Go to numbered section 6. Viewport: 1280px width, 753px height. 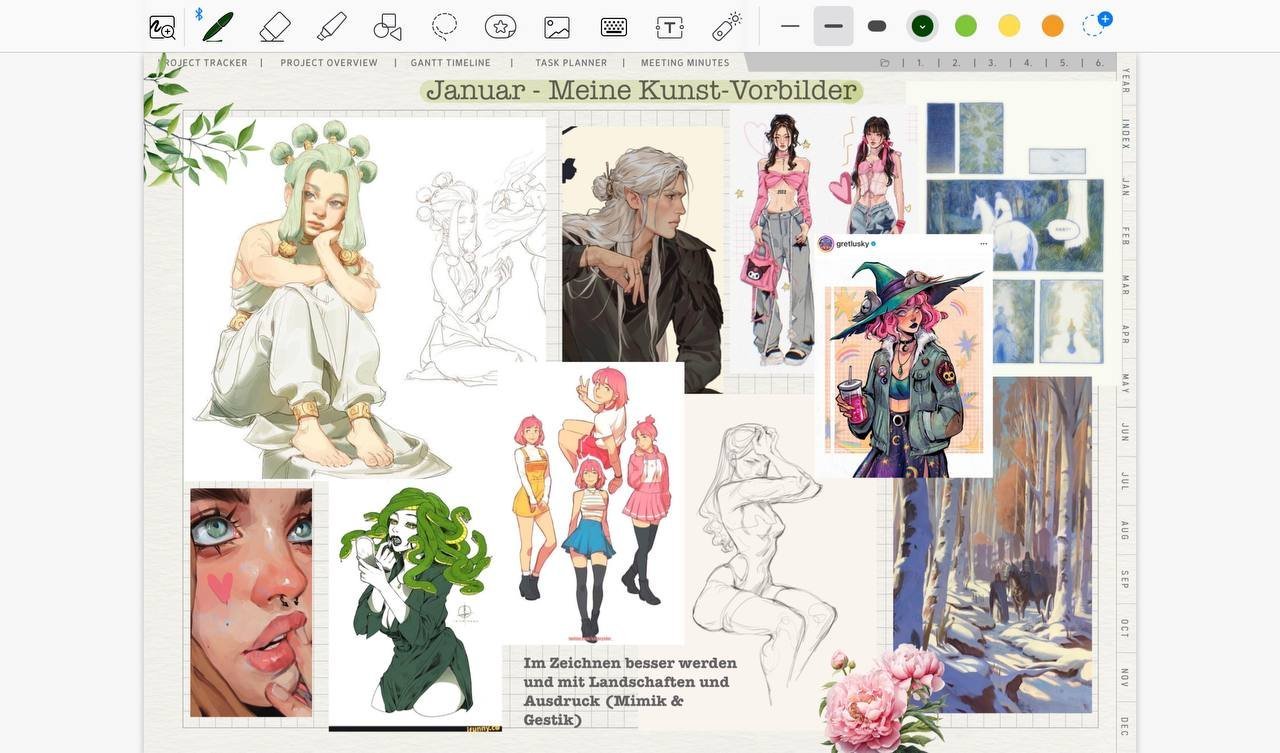(x=1100, y=63)
